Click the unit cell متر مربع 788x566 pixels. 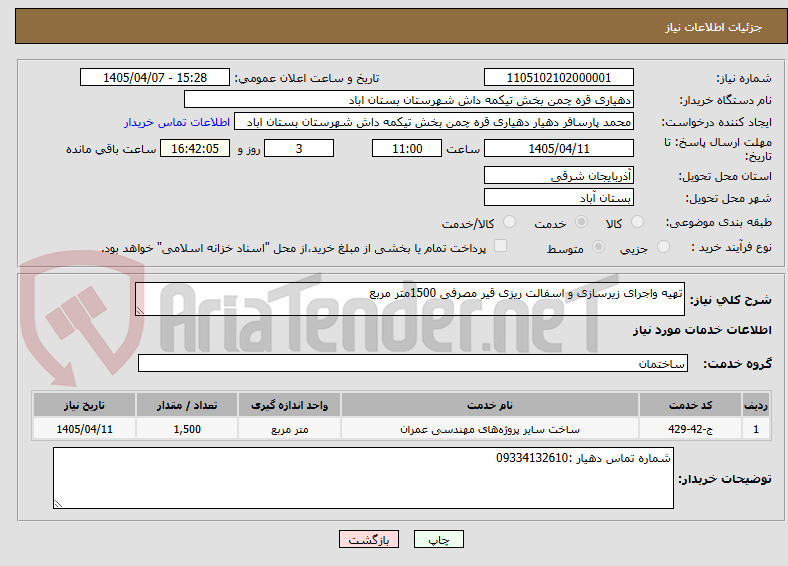tap(289, 429)
